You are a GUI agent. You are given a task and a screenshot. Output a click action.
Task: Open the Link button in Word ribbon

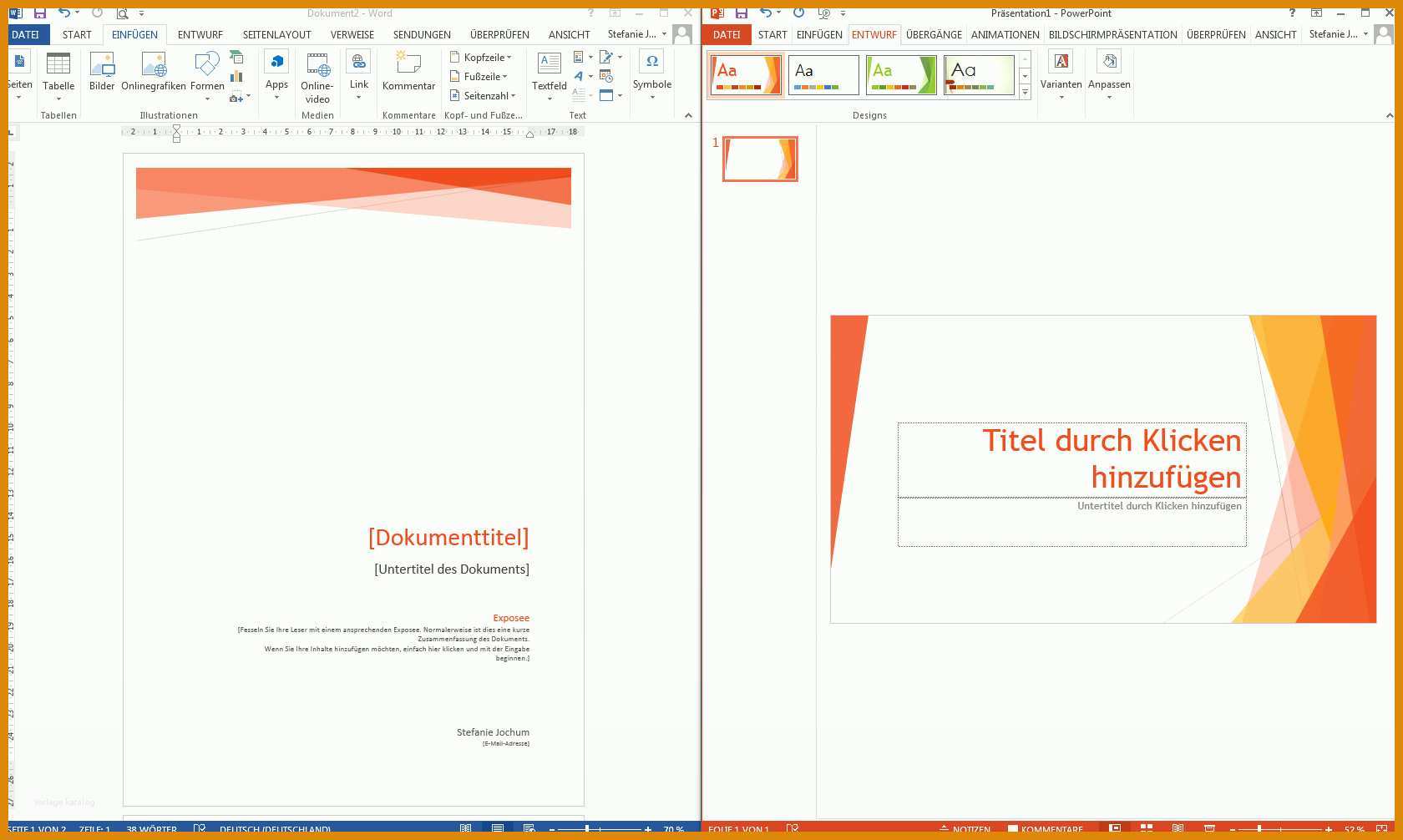359,75
